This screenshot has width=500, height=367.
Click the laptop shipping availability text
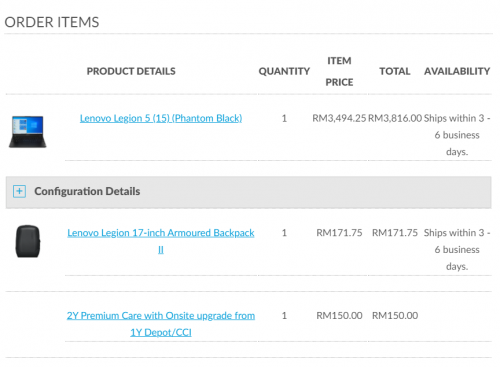tap(457, 135)
